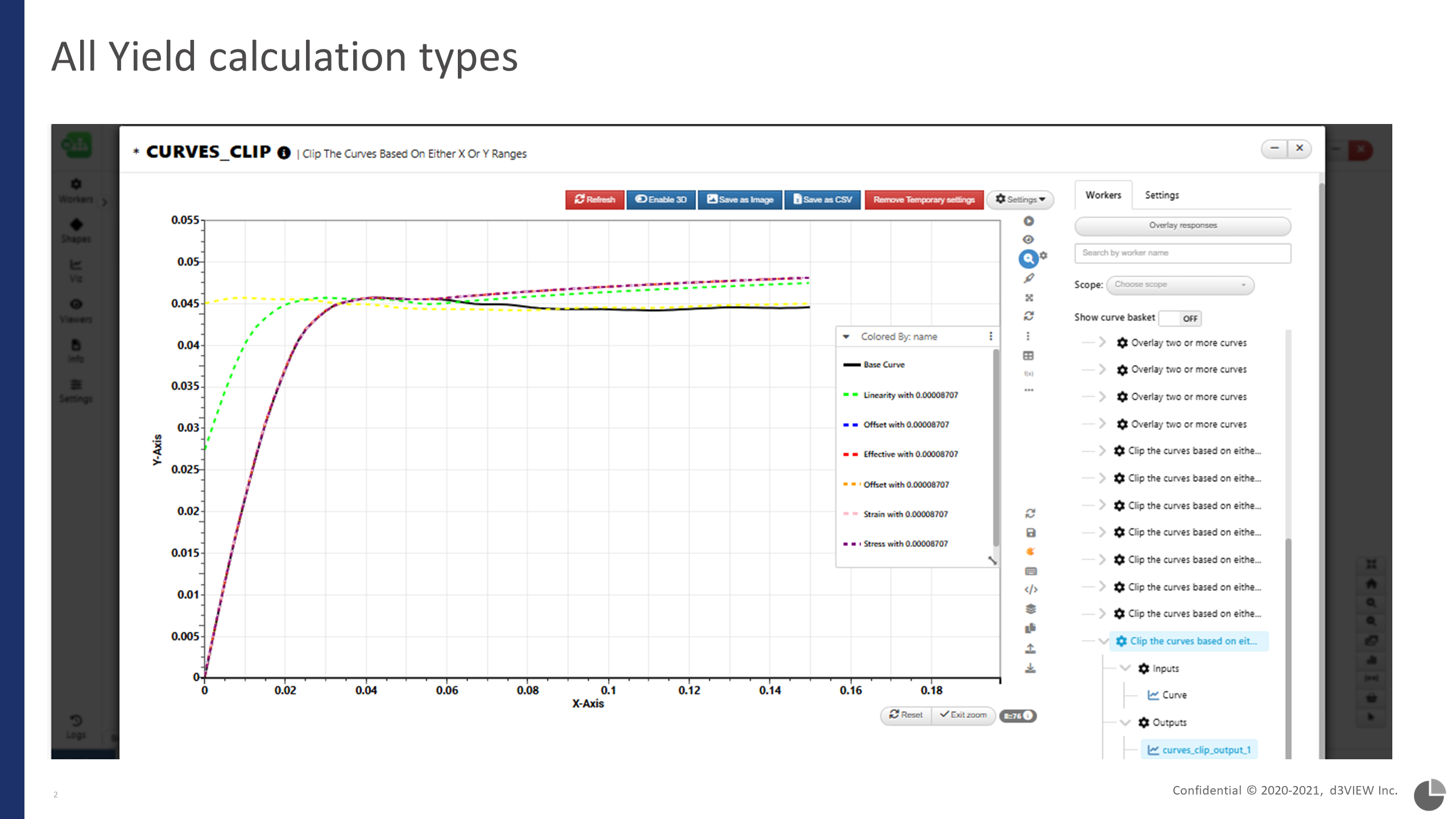The image size is (1456, 819).
Task: Click the code brackets icon in the side toolbar
Action: click(1031, 590)
